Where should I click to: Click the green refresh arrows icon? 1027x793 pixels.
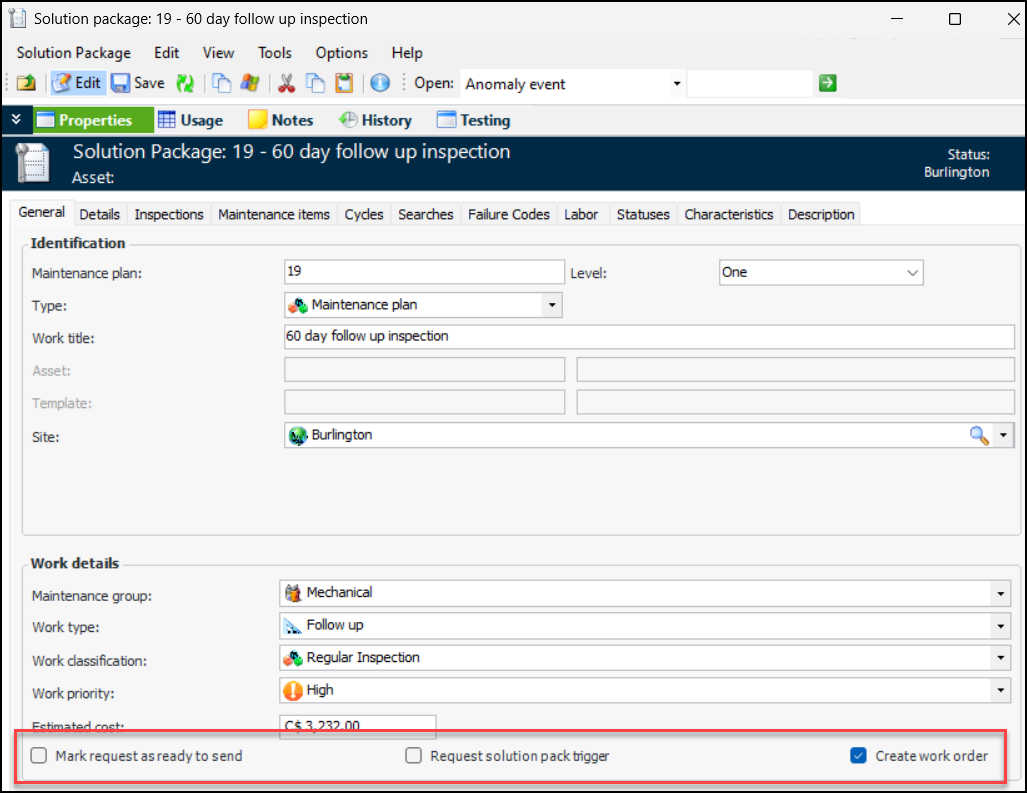[x=185, y=84]
